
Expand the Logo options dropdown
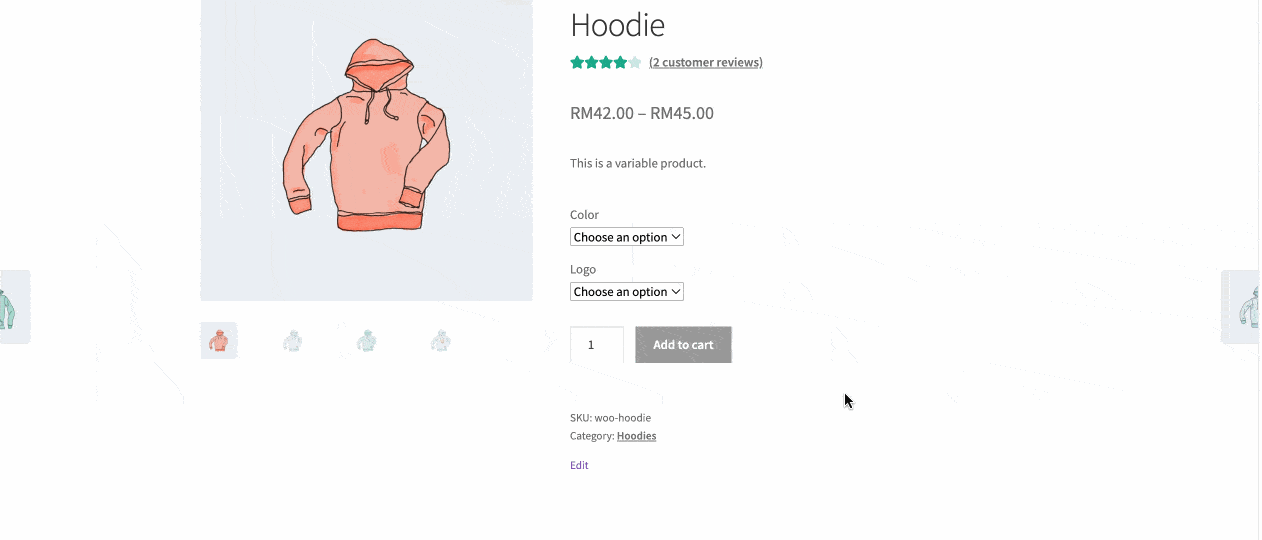626,292
